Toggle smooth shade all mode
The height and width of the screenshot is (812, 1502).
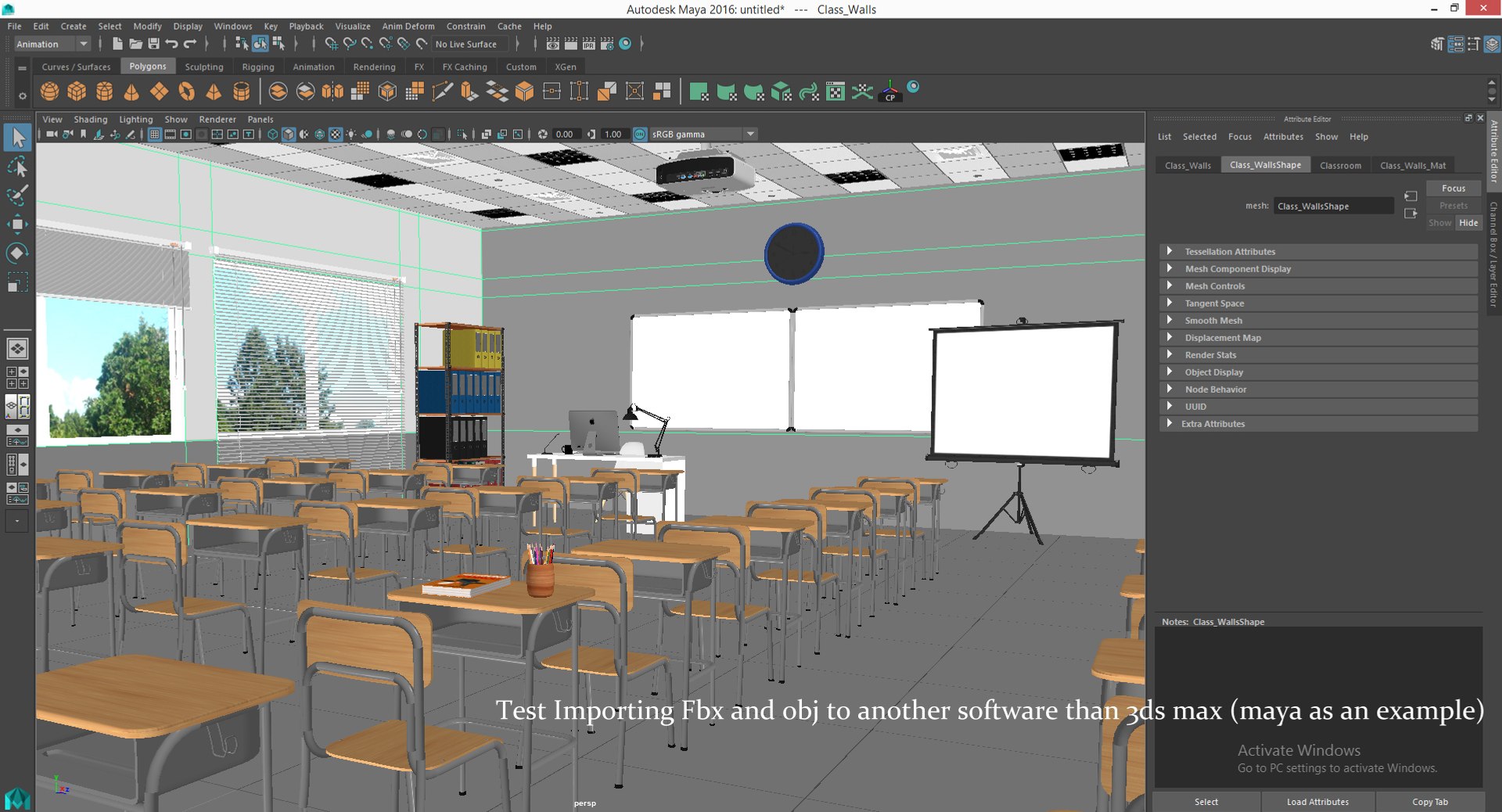coord(288,135)
